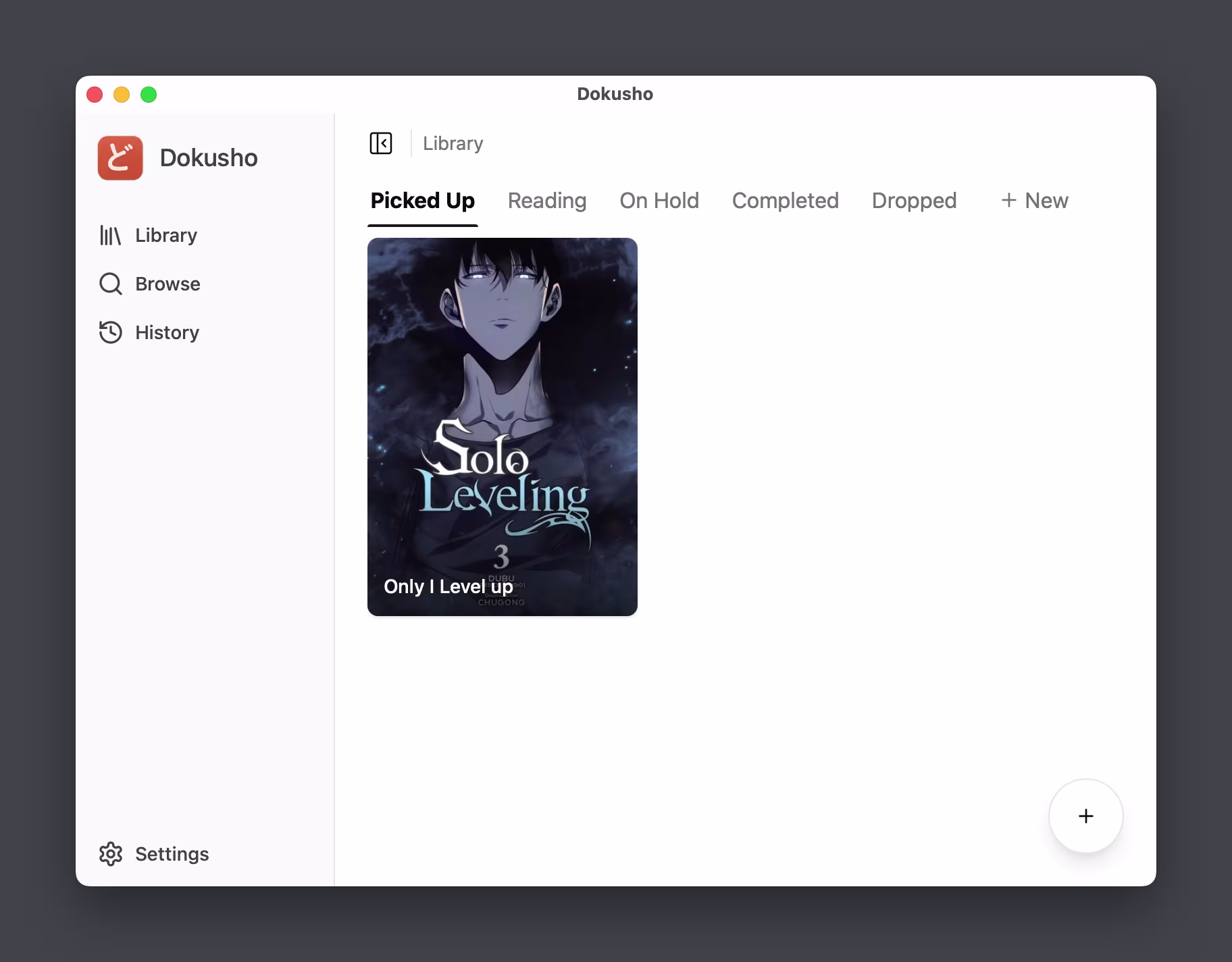The width and height of the screenshot is (1232, 962).
Task: Open the Settings label in the sidebar
Action: (x=172, y=854)
